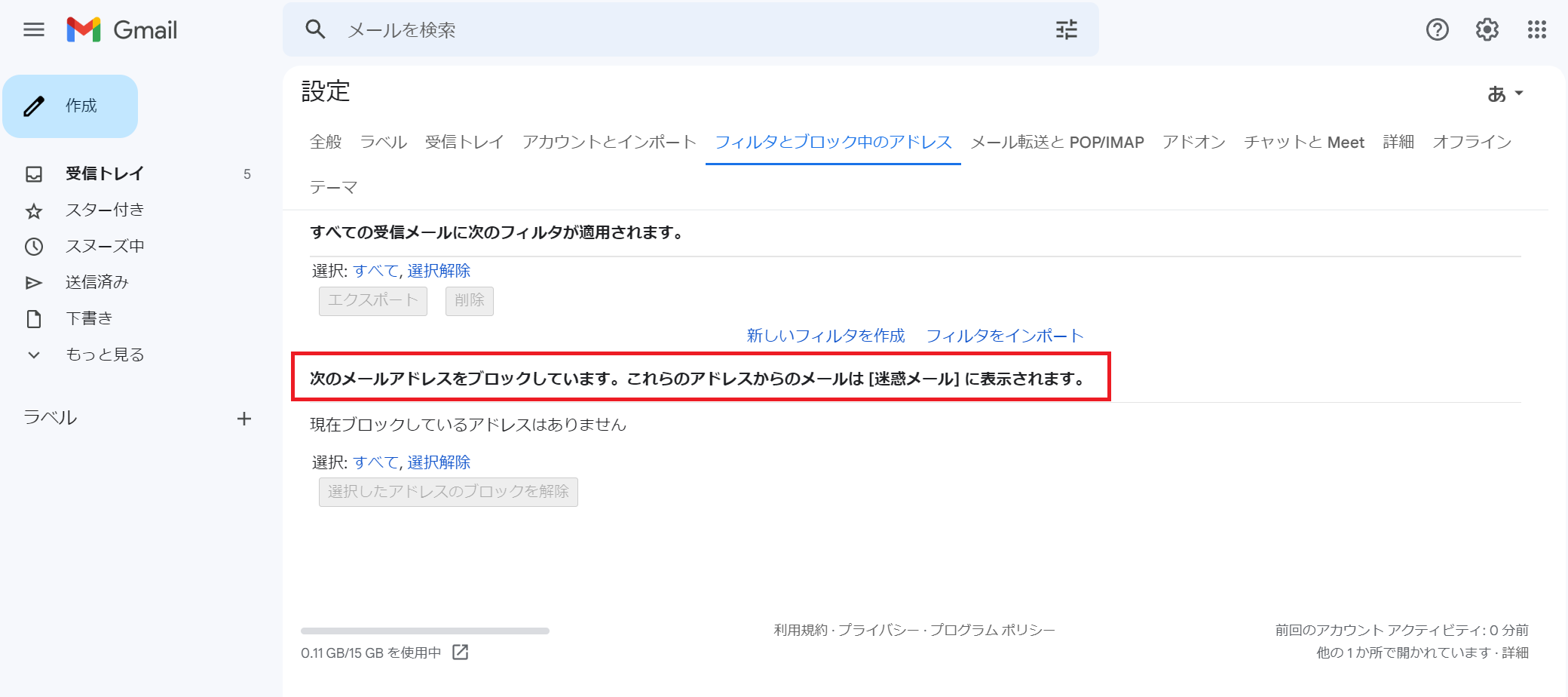Click 新しいフィルタを作成 link
The height and width of the screenshot is (697, 1568).
click(825, 336)
